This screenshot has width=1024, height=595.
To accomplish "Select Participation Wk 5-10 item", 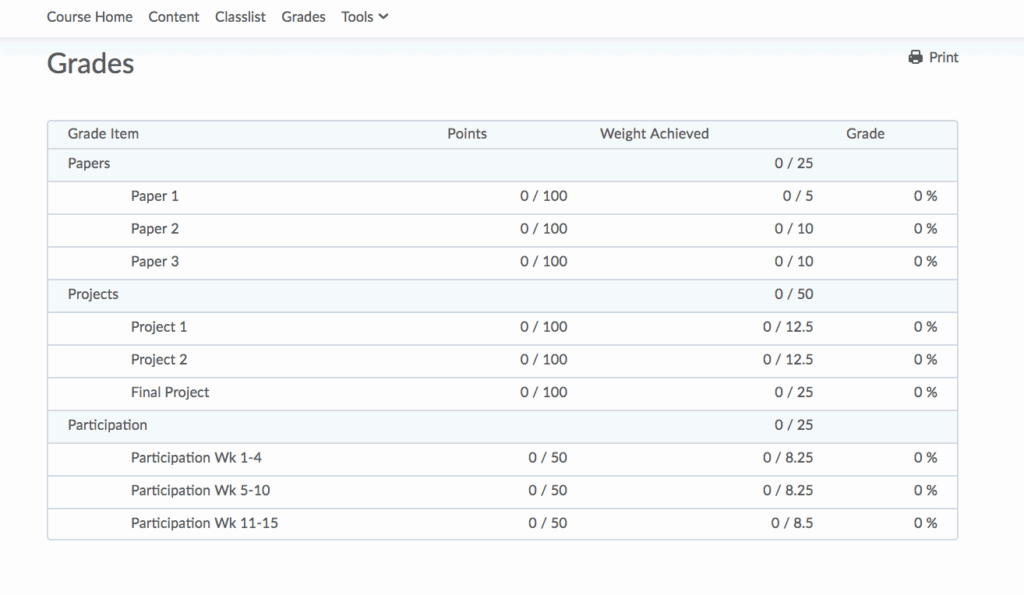I will (200, 490).
